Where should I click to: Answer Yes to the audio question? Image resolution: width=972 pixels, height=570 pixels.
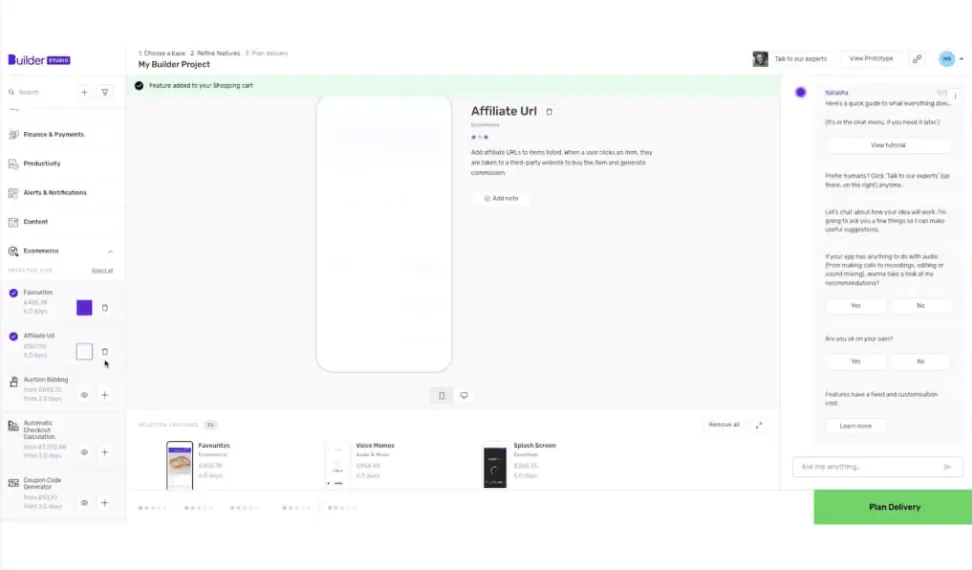pos(855,305)
